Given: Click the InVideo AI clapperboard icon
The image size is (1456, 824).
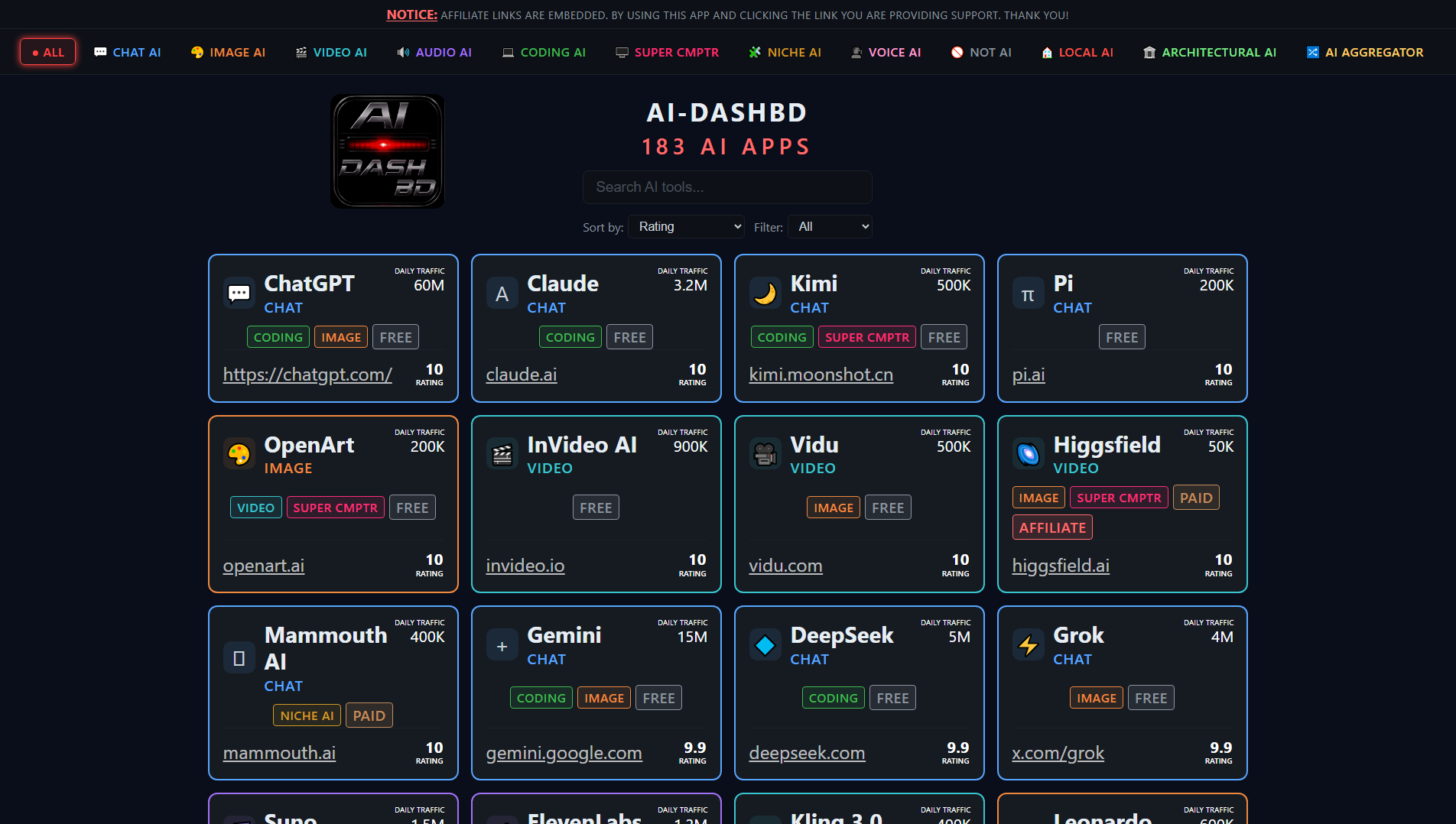Looking at the screenshot, I should 502,454.
